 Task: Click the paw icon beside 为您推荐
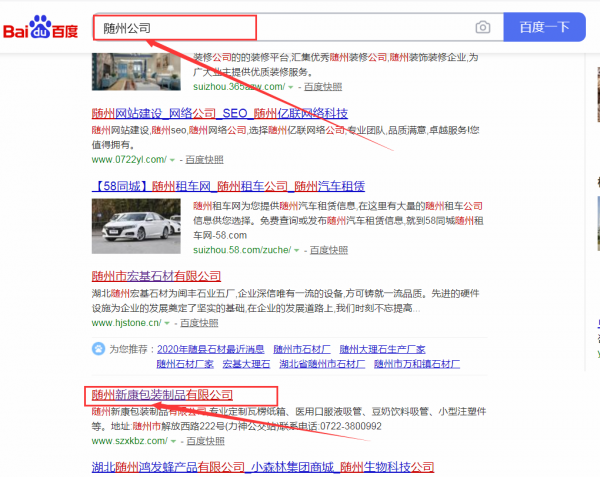98,348
